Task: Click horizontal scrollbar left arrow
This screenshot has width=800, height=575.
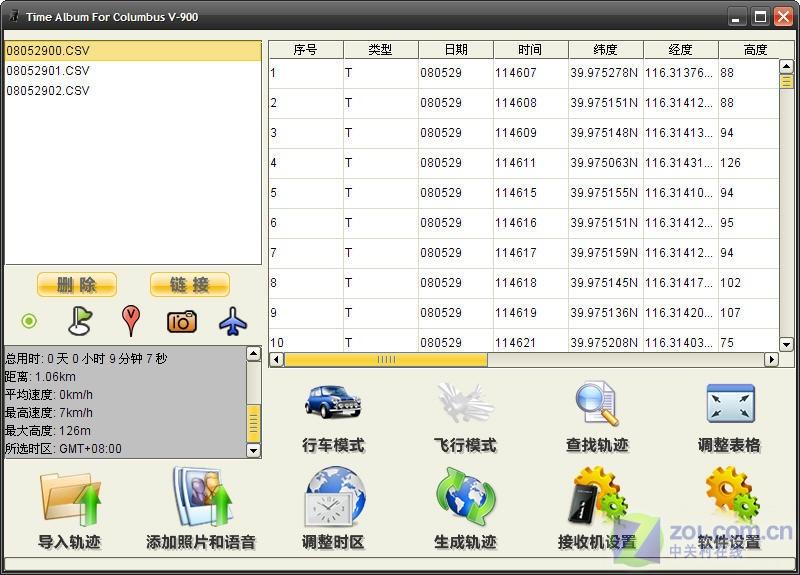Action: pyautogui.click(x=277, y=360)
